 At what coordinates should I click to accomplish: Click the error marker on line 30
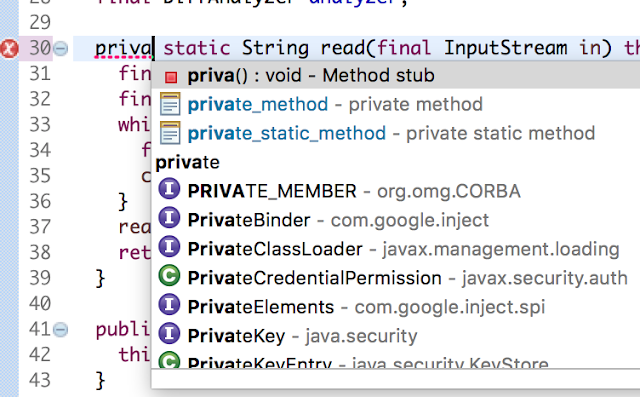[x=9, y=49]
